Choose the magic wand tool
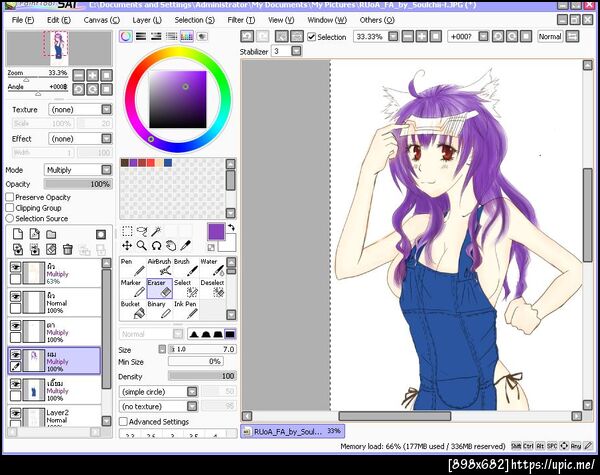This screenshot has height=475, width=600. coord(156,231)
